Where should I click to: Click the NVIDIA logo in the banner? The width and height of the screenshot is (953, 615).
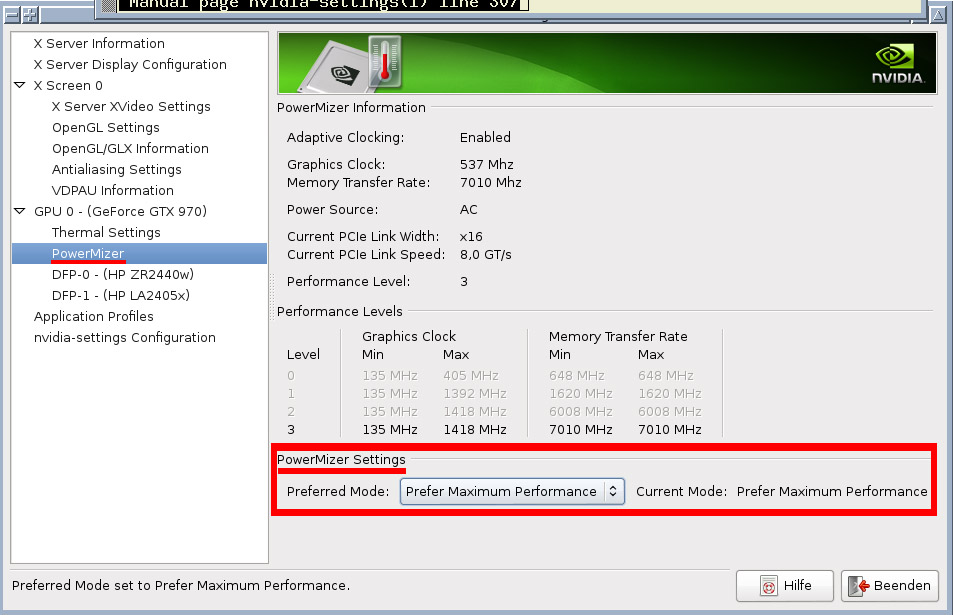pyautogui.click(x=897, y=64)
